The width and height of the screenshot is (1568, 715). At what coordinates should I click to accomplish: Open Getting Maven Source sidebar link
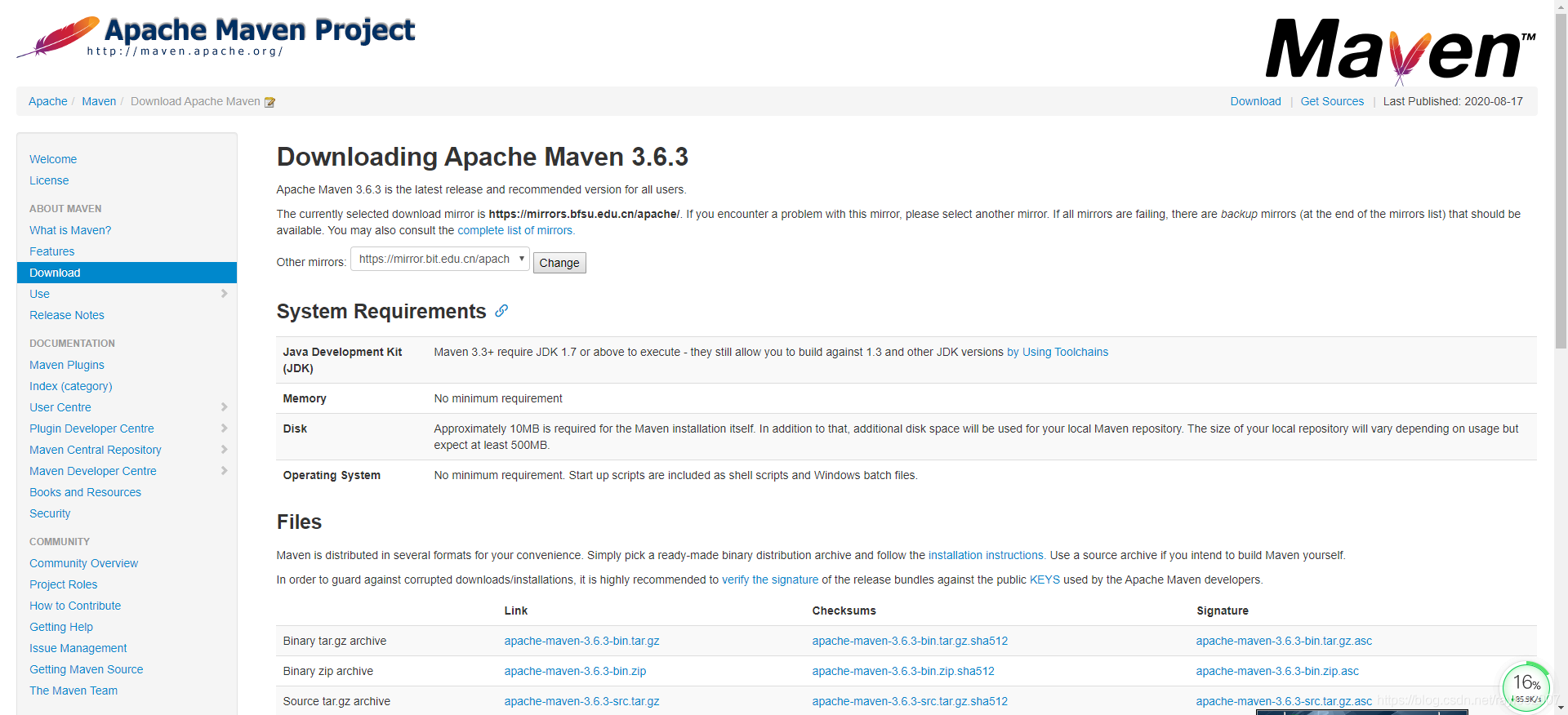(87, 669)
